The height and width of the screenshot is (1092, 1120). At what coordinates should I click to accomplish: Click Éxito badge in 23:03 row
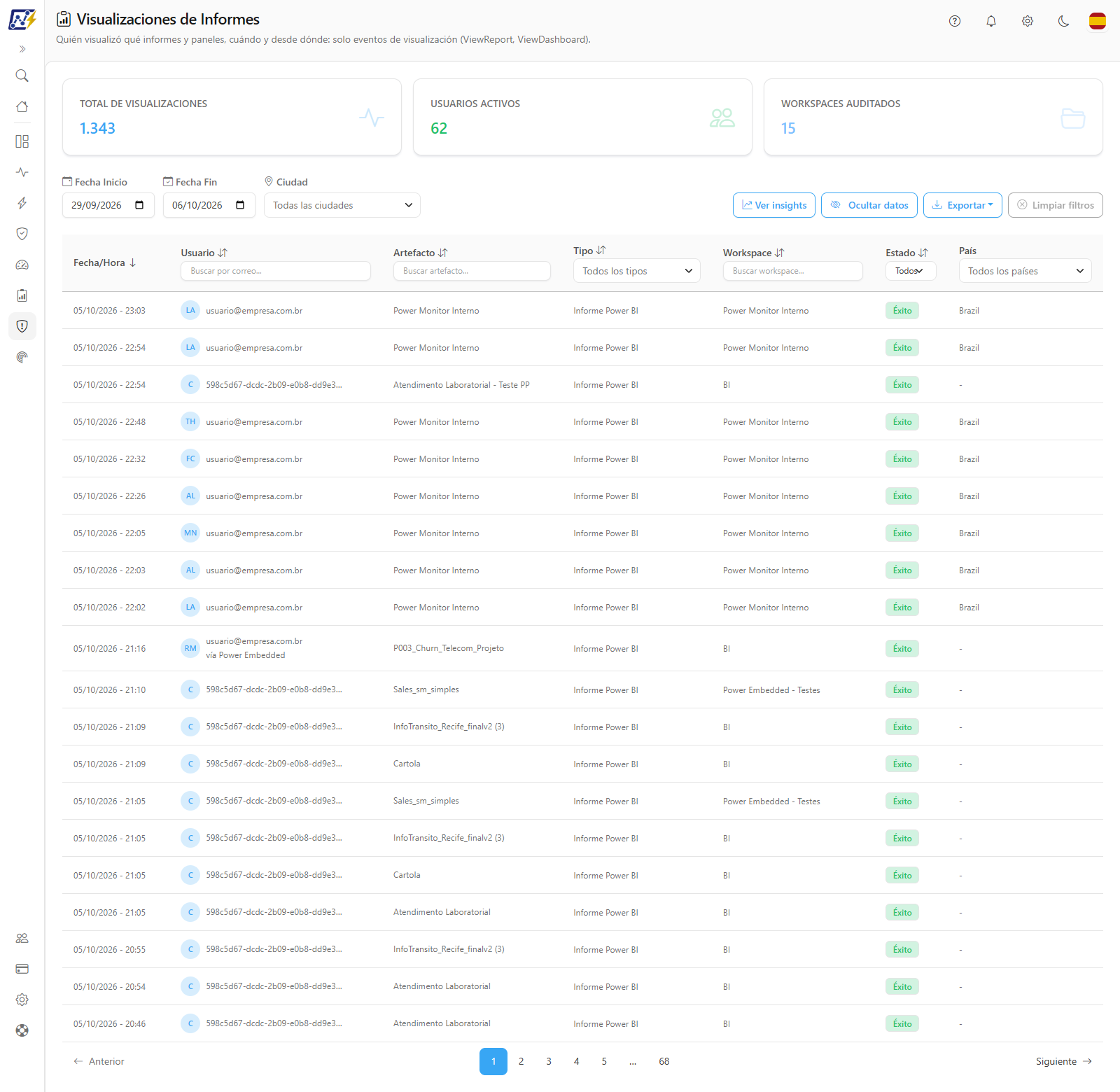pyautogui.click(x=902, y=311)
